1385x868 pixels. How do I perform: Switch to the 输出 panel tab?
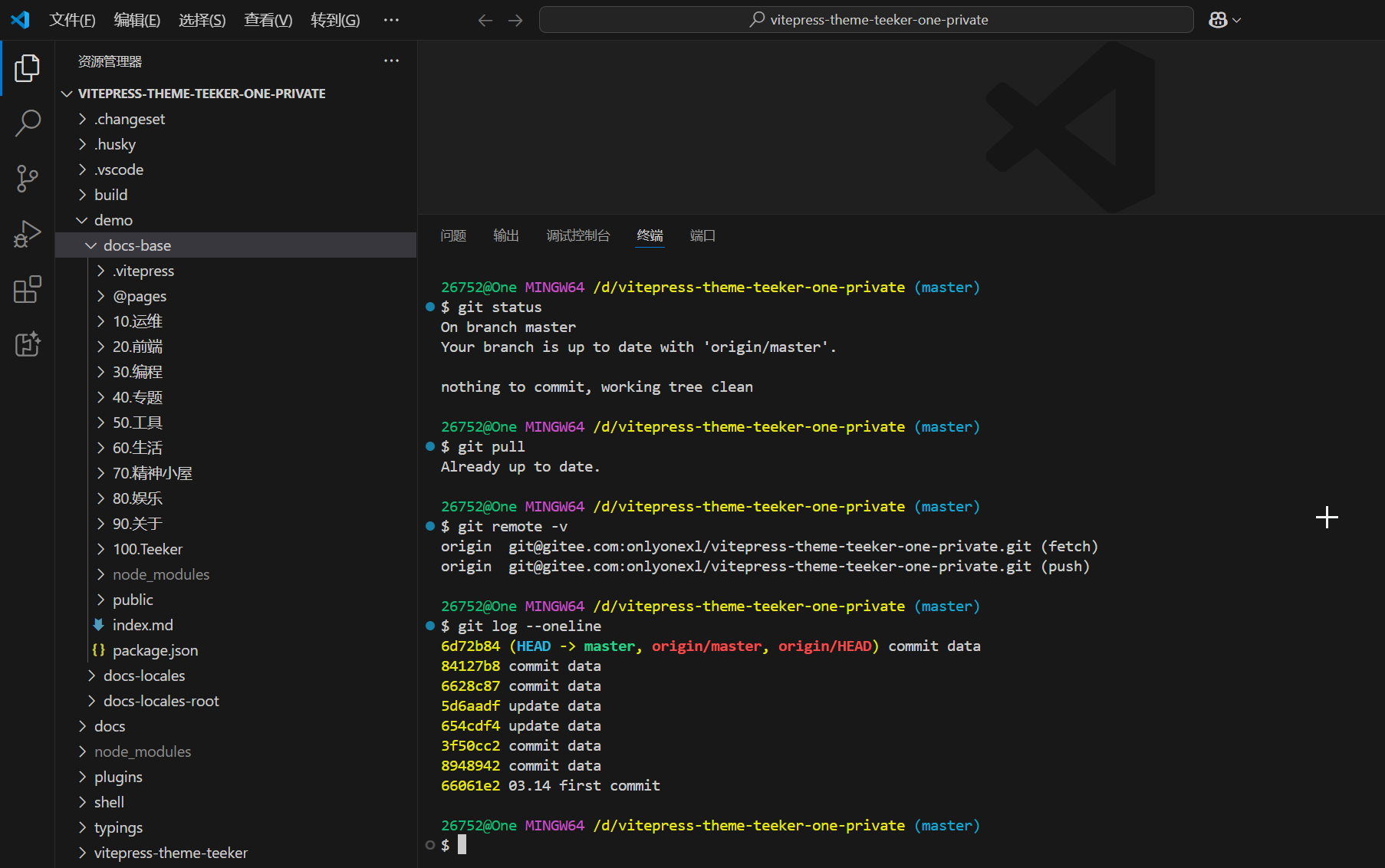tap(506, 235)
